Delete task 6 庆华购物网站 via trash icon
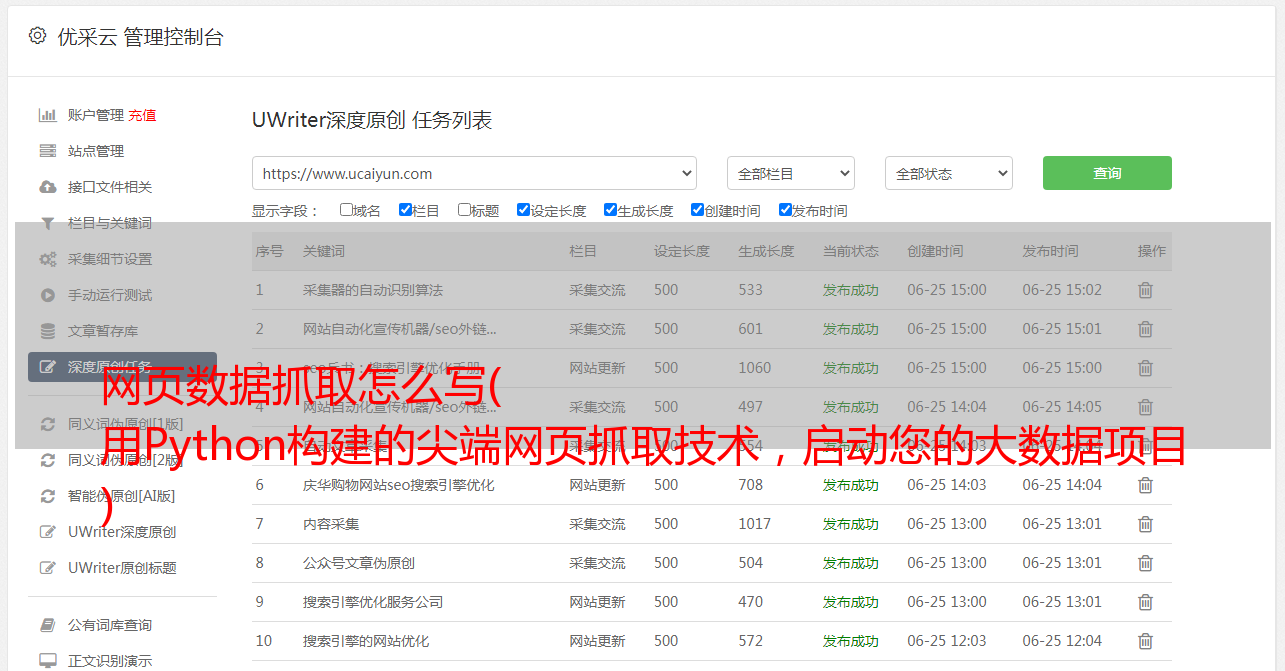1285x671 pixels. 1145,485
